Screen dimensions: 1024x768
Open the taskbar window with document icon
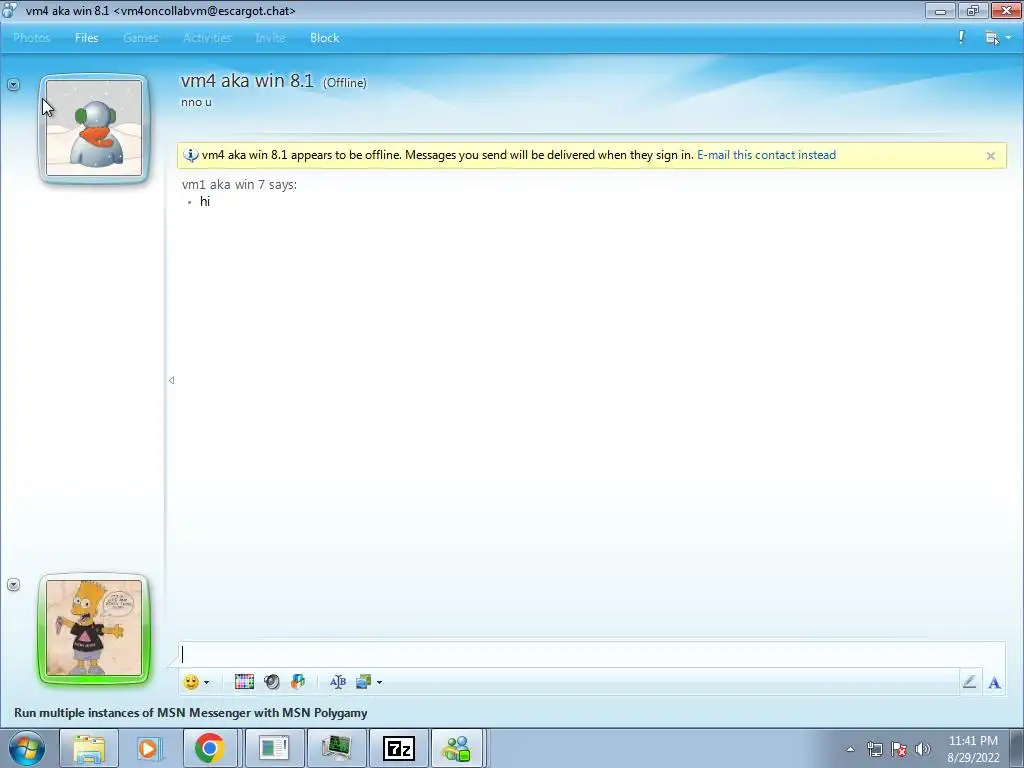[x=274, y=748]
